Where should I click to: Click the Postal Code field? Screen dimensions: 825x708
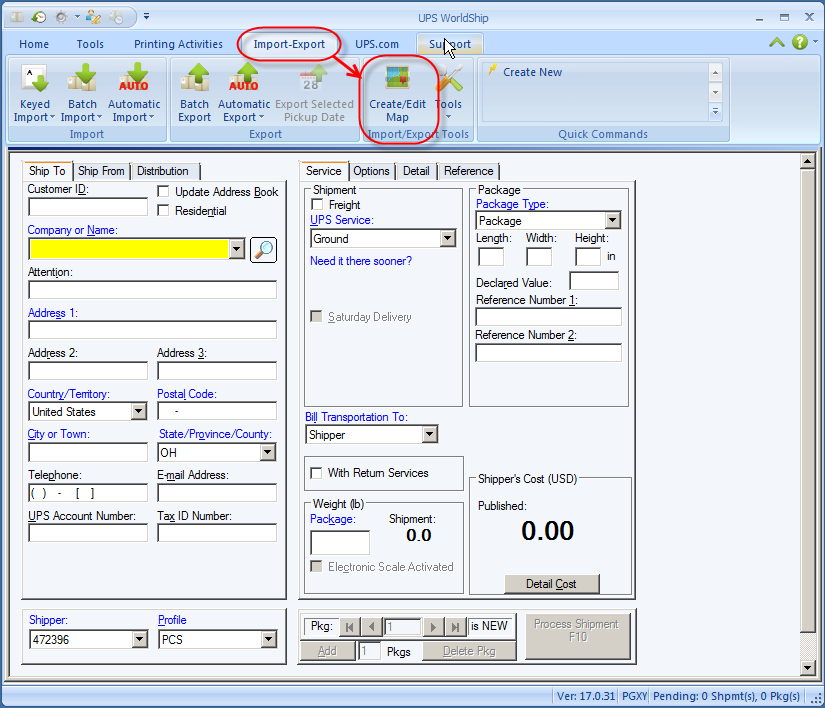pos(217,411)
